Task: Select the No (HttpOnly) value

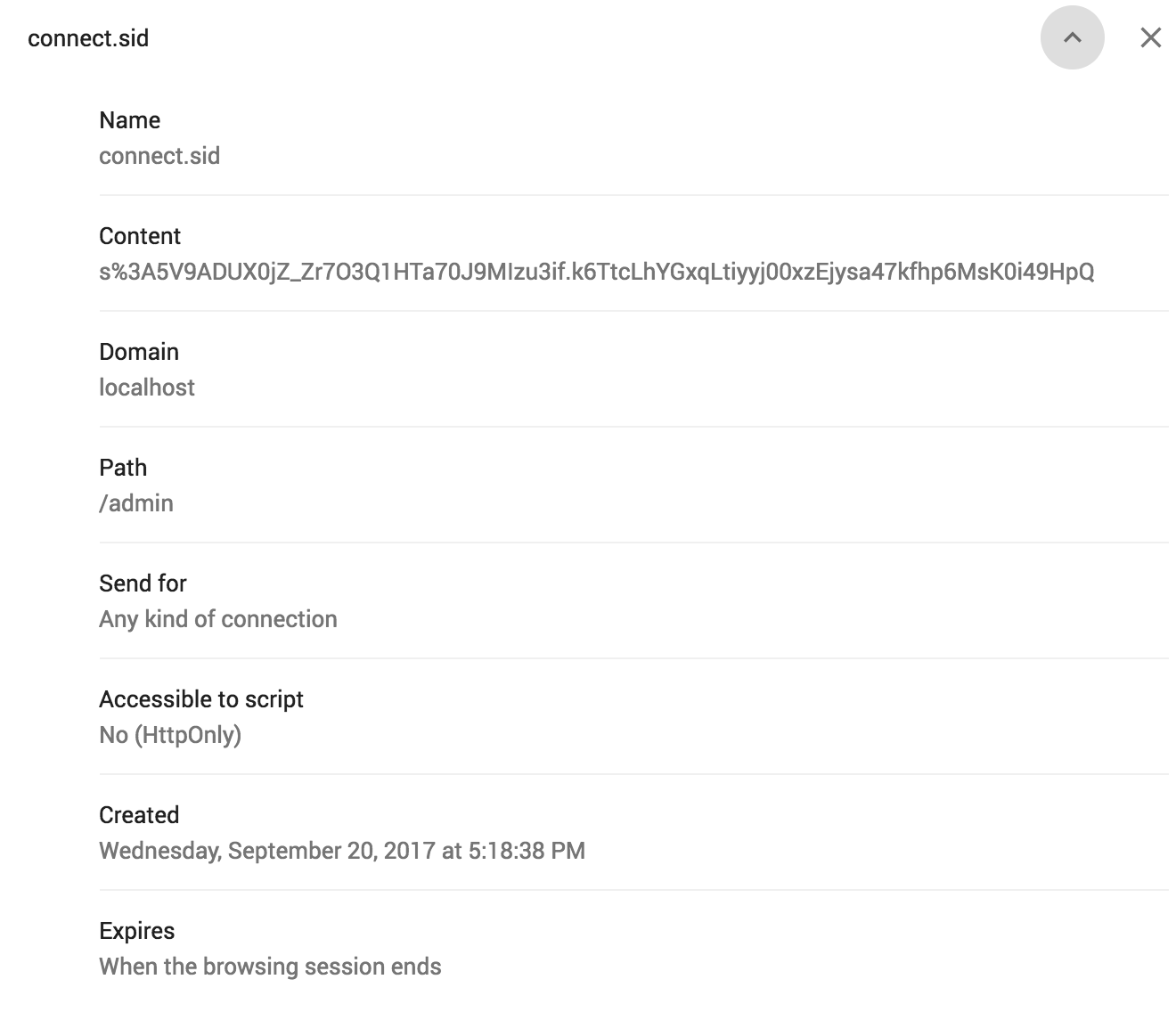Action: pos(170,734)
